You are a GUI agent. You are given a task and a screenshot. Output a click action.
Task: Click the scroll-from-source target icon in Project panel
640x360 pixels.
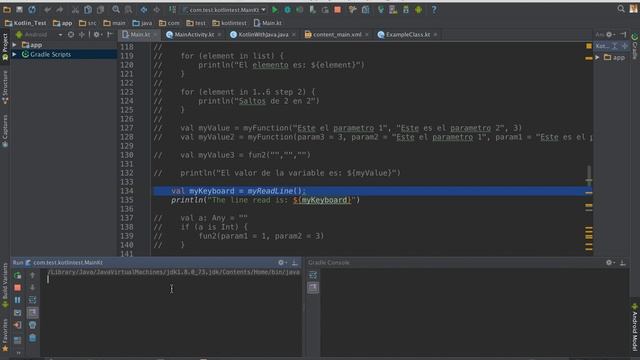tap(71, 35)
